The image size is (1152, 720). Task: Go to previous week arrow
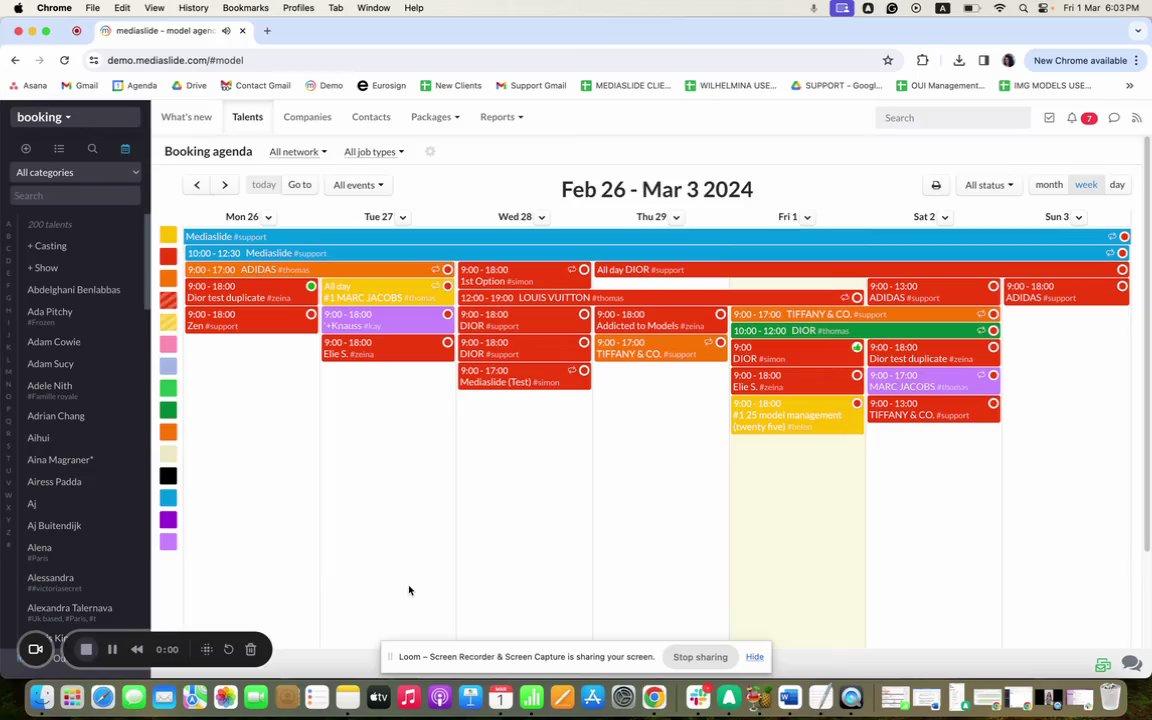tap(197, 185)
